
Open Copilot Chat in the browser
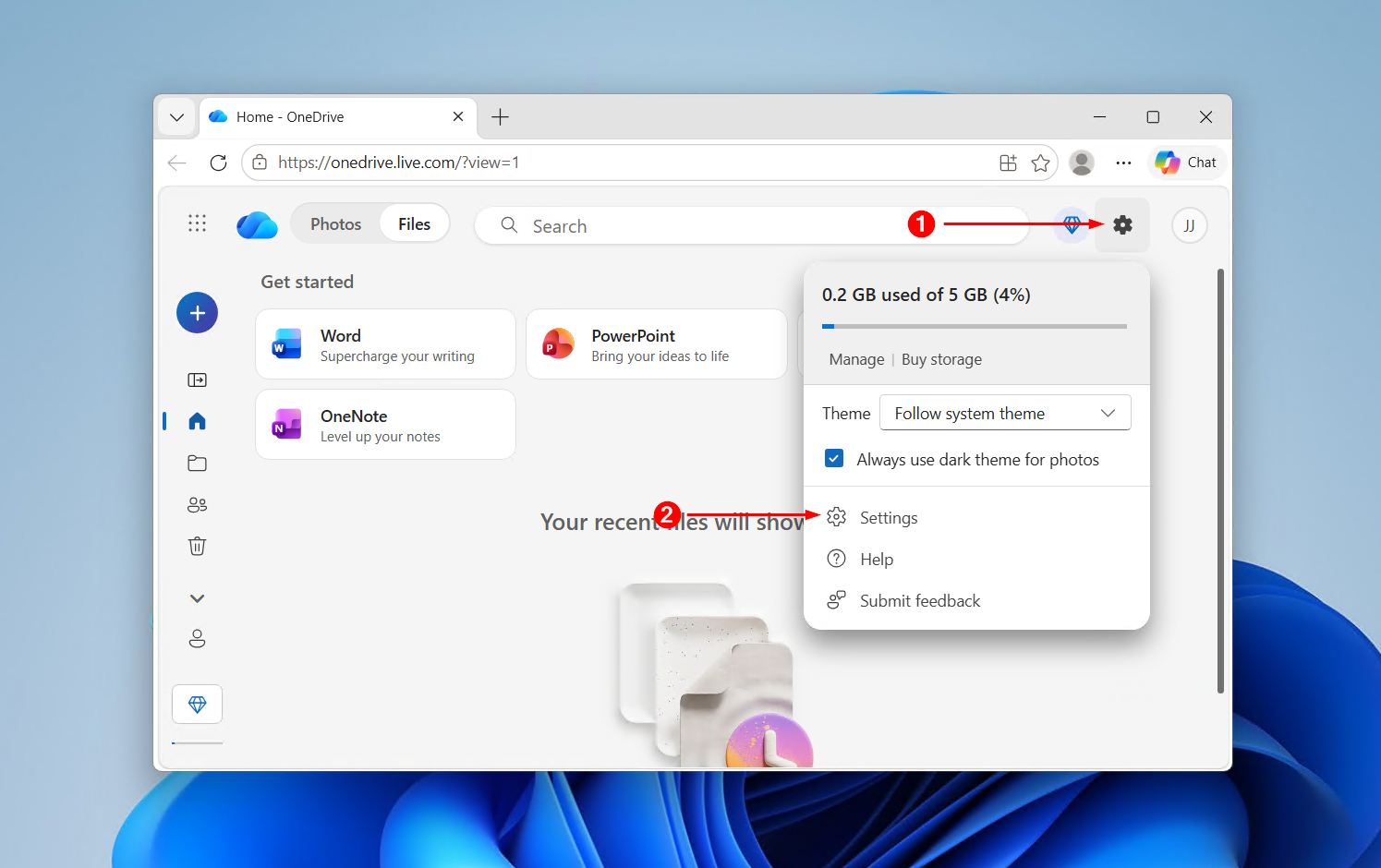click(x=1187, y=163)
